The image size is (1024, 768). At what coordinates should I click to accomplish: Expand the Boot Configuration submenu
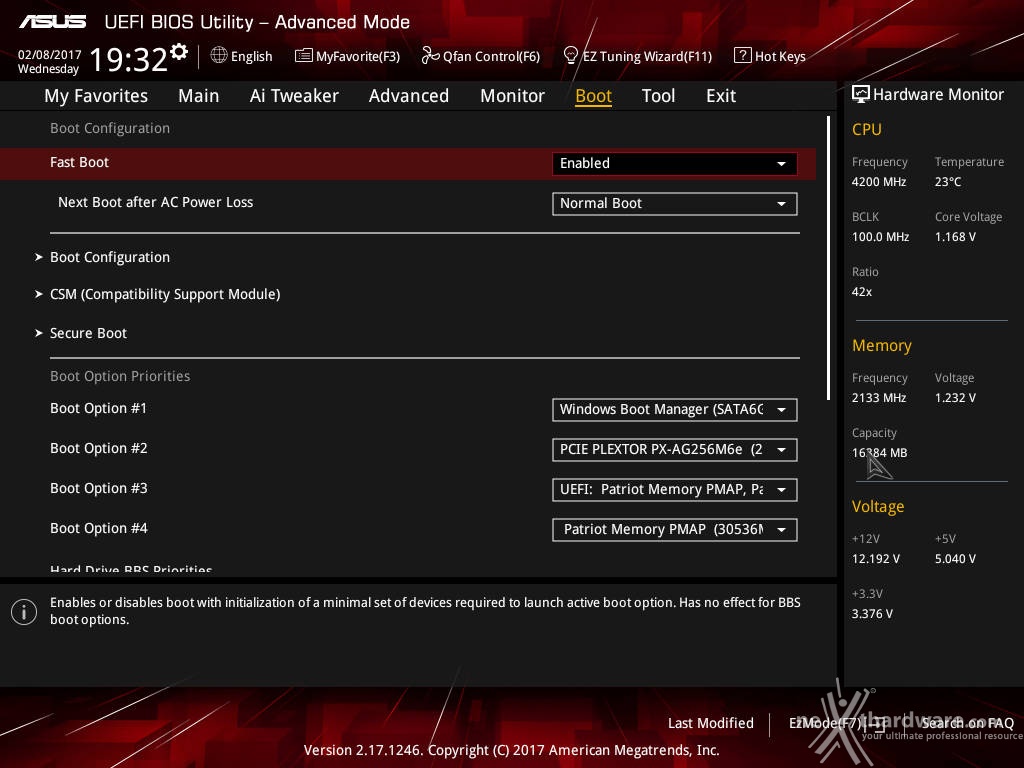[110, 257]
